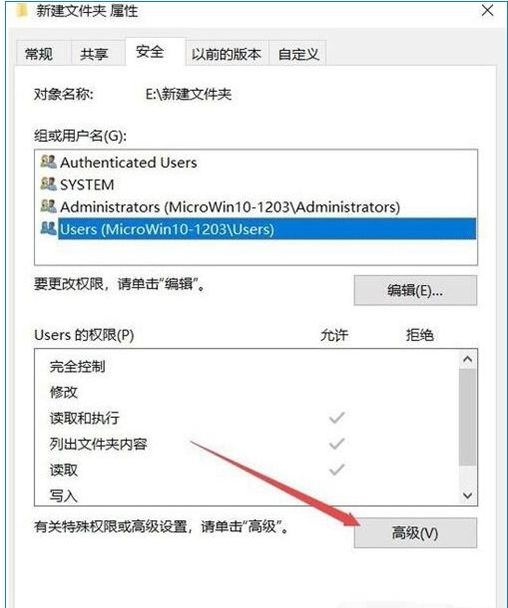Screen dimensions: 508x608
Task: Switch to the 自定义 tab
Action: [x=299, y=54]
